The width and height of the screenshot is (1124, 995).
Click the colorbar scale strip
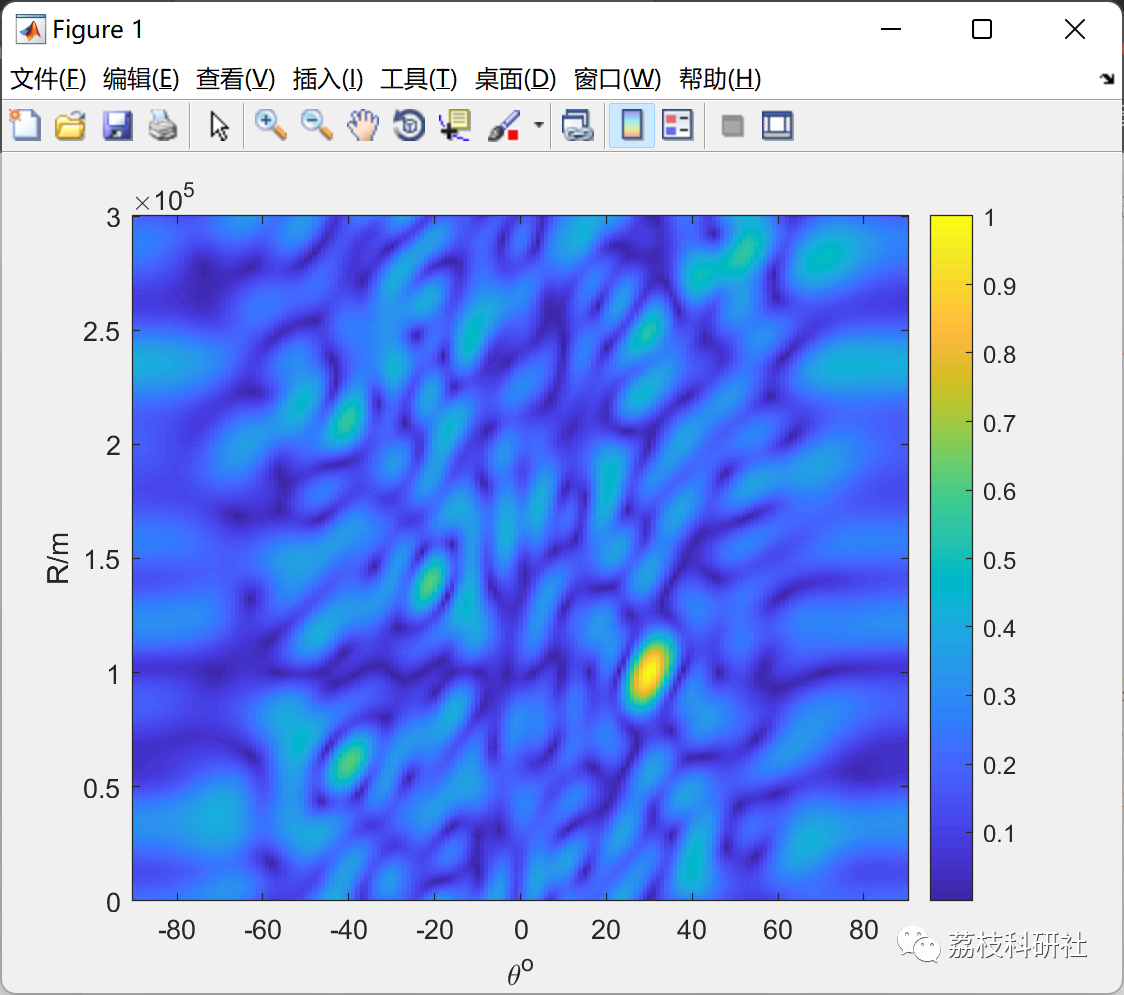click(x=951, y=558)
